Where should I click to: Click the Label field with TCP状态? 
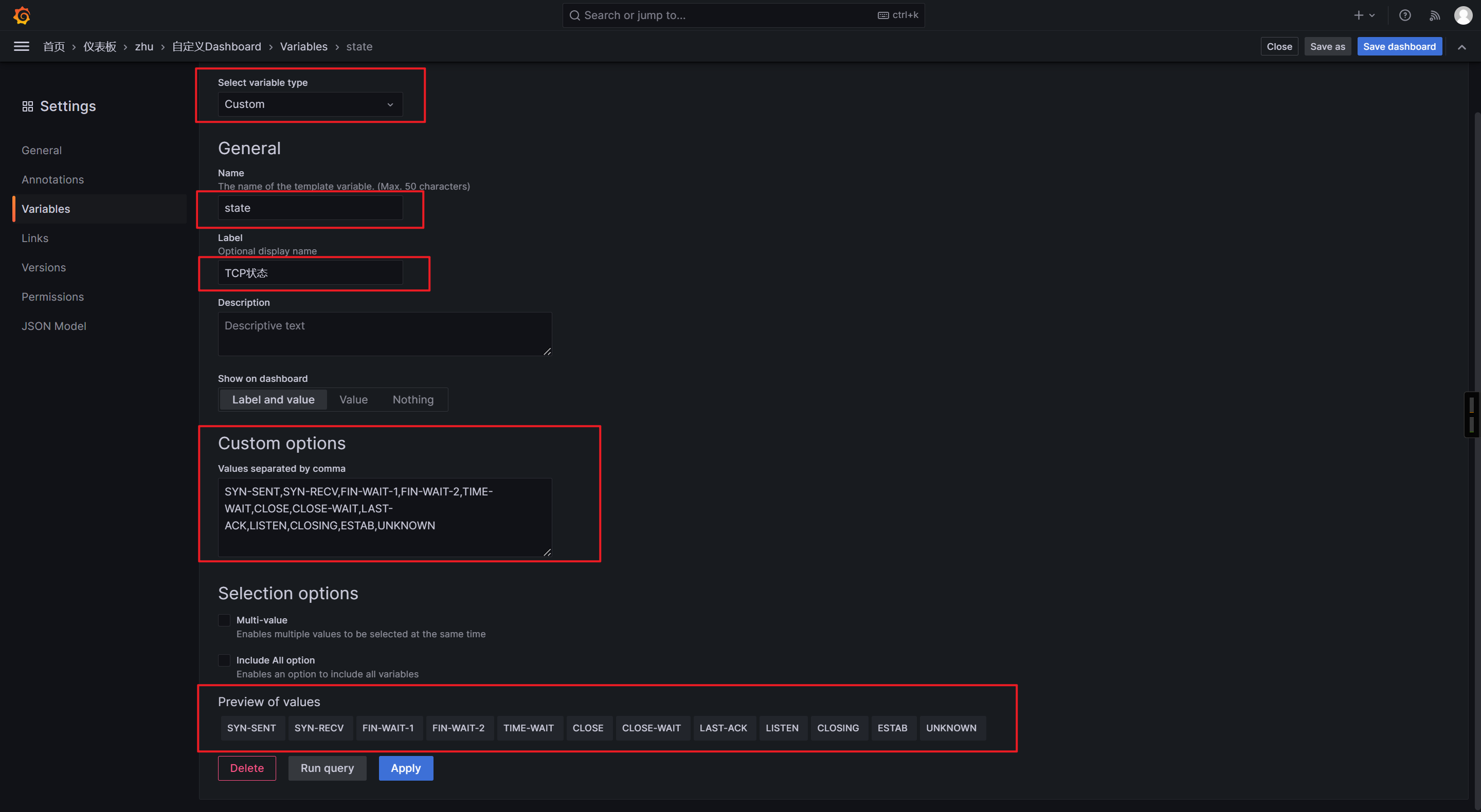pyautogui.click(x=310, y=273)
